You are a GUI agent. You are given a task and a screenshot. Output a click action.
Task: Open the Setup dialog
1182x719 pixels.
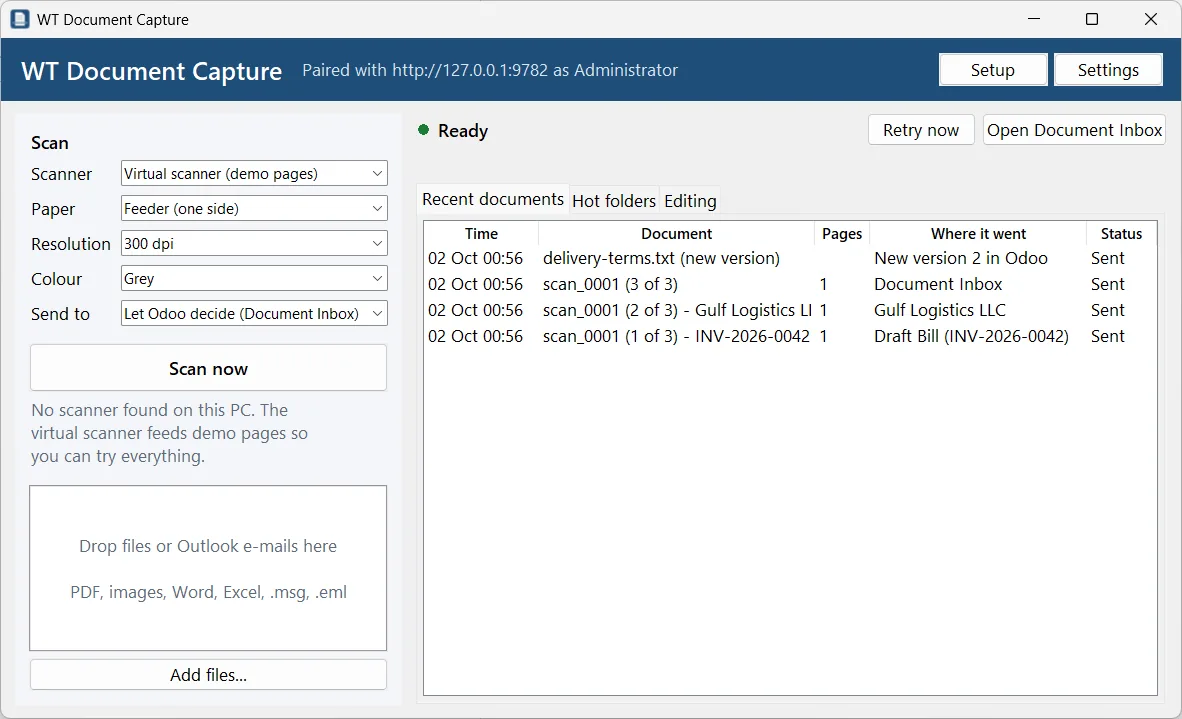pos(993,70)
